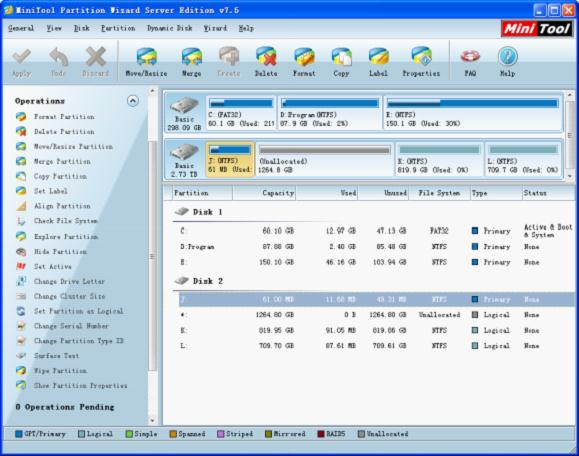Collapse the Operations panel chevron
This screenshot has height=456, width=579.
[133, 101]
